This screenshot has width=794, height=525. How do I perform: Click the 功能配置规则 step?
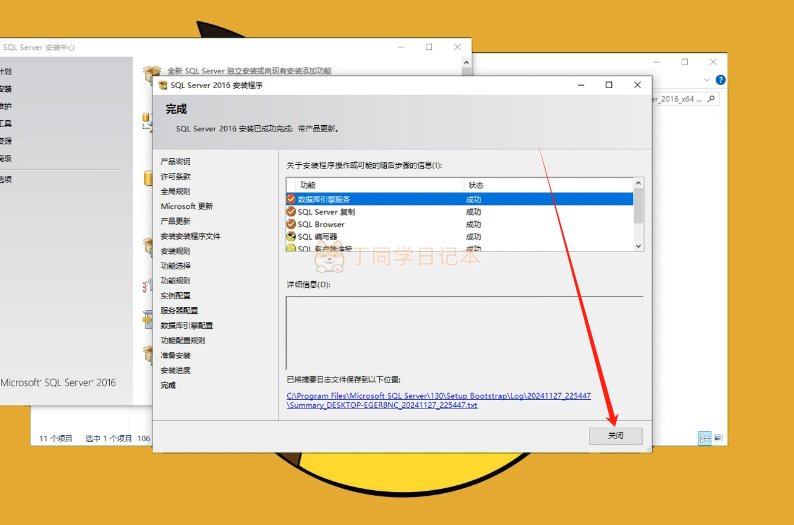pyautogui.click(x=183, y=340)
